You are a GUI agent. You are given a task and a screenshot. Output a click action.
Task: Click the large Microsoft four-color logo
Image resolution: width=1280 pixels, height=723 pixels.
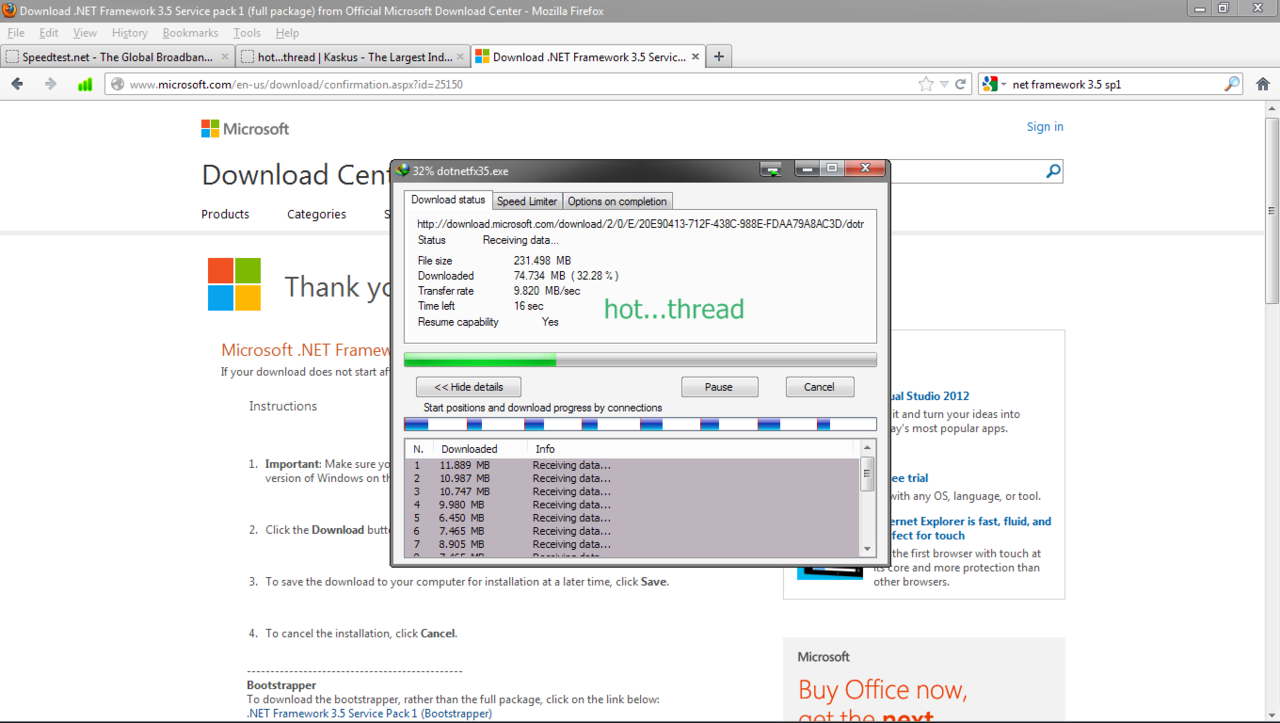click(x=234, y=284)
